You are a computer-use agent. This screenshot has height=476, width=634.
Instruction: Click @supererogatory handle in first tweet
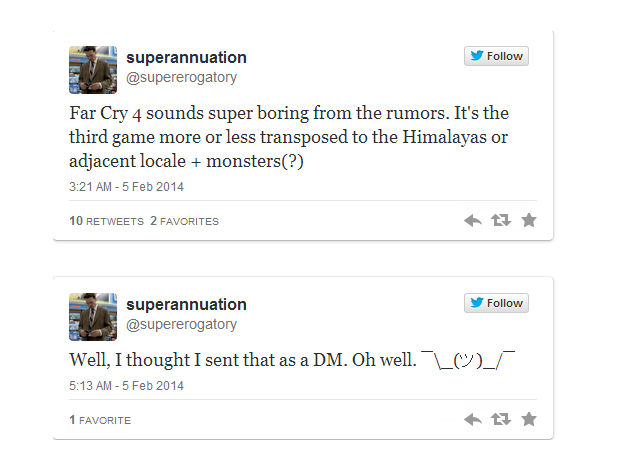[x=181, y=77]
